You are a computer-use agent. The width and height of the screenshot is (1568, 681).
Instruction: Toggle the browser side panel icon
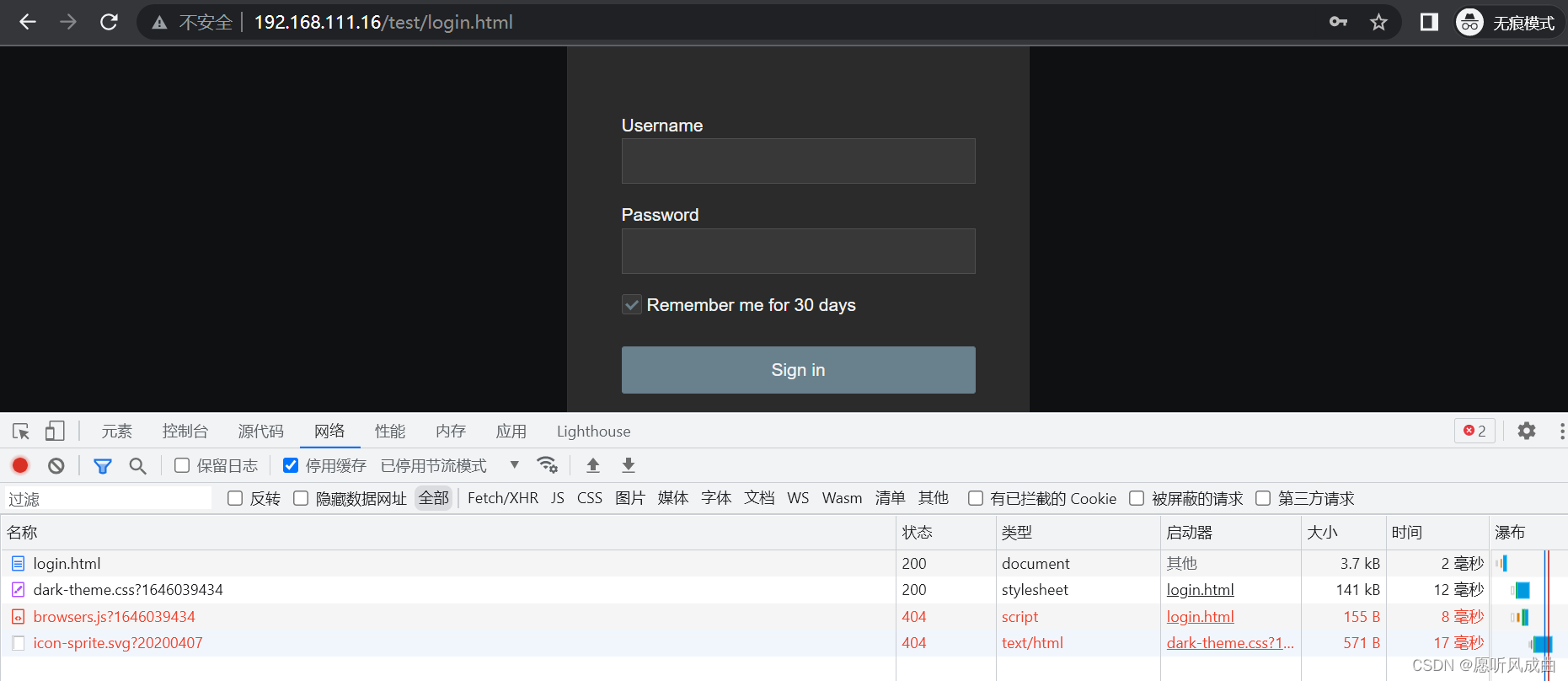tap(1429, 22)
